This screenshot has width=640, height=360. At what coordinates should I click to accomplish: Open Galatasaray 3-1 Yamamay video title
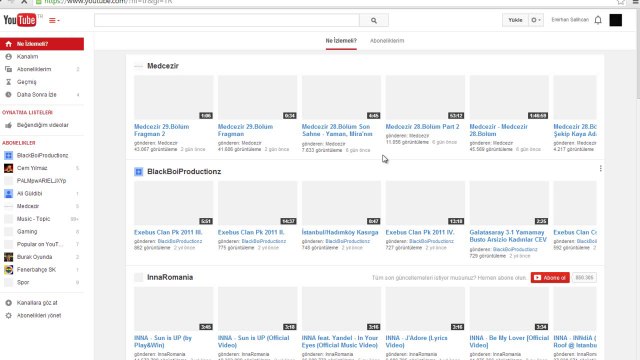(508, 236)
